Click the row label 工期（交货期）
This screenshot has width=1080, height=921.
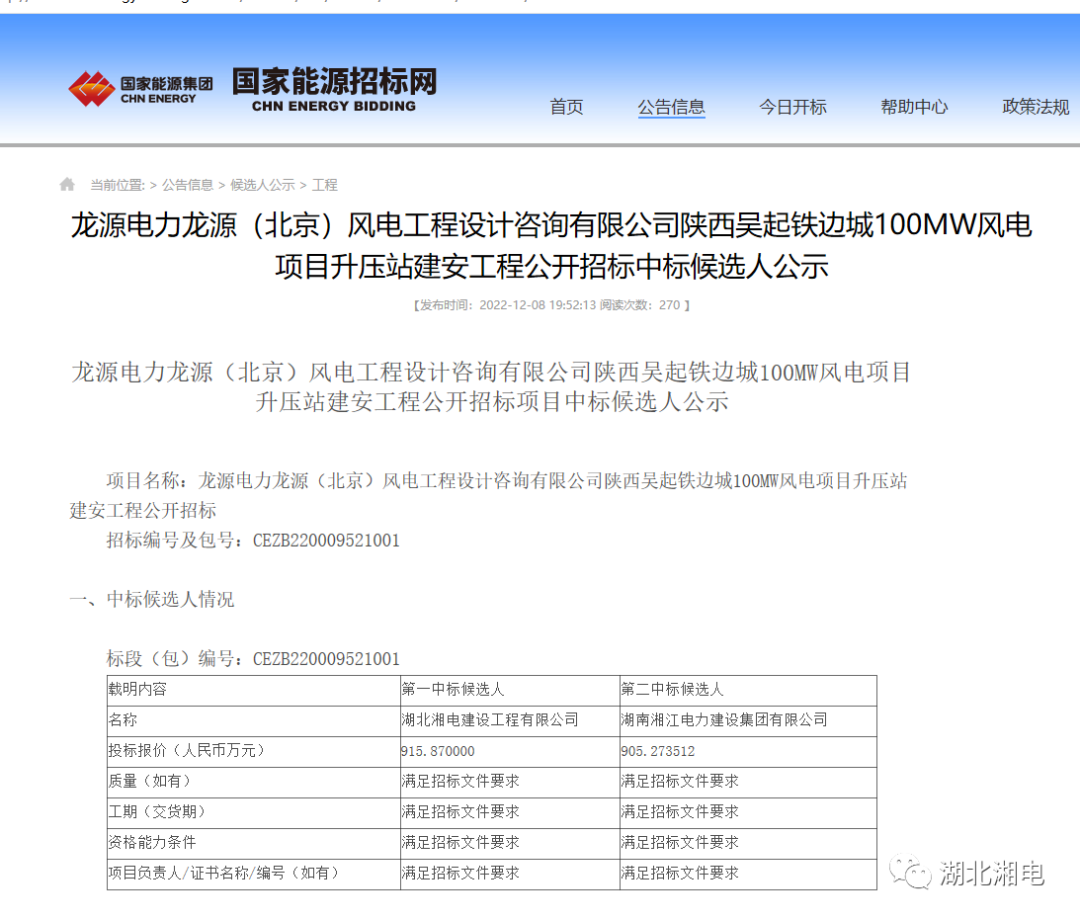click(x=157, y=811)
